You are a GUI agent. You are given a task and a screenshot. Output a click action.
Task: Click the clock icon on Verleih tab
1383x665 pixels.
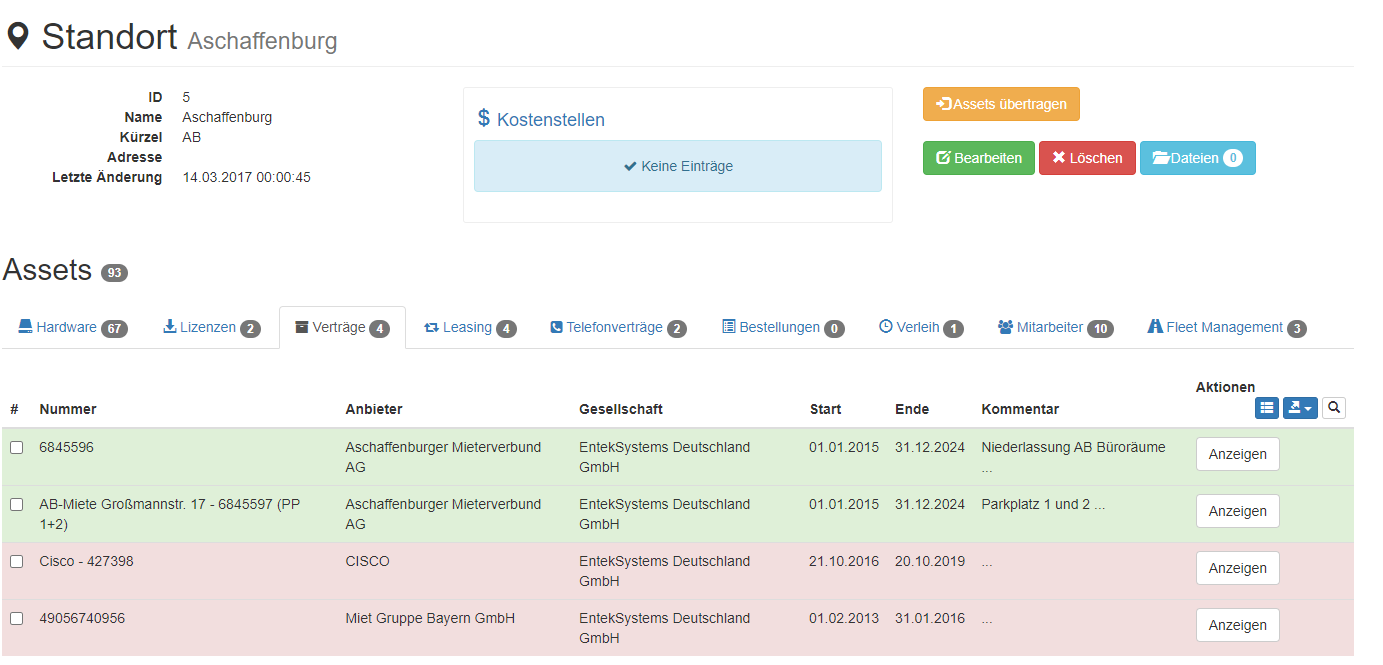click(x=885, y=327)
